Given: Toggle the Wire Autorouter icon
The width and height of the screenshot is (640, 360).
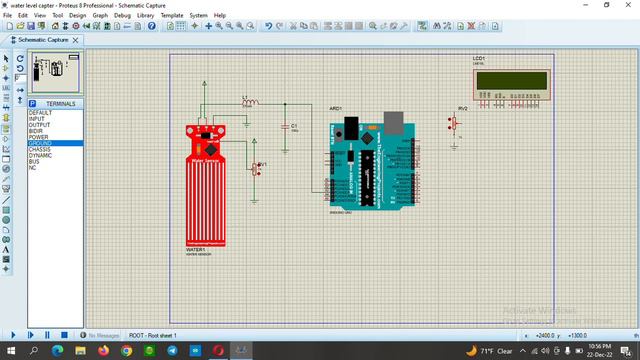Looking at the screenshot, I should (x=422, y=26).
